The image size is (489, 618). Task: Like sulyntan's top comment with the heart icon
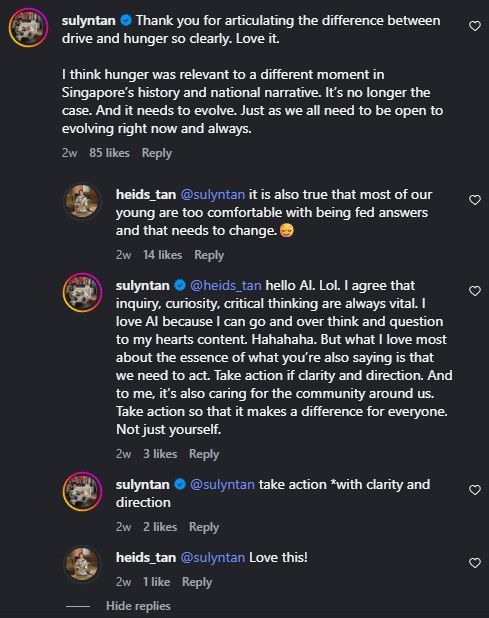click(x=475, y=26)
